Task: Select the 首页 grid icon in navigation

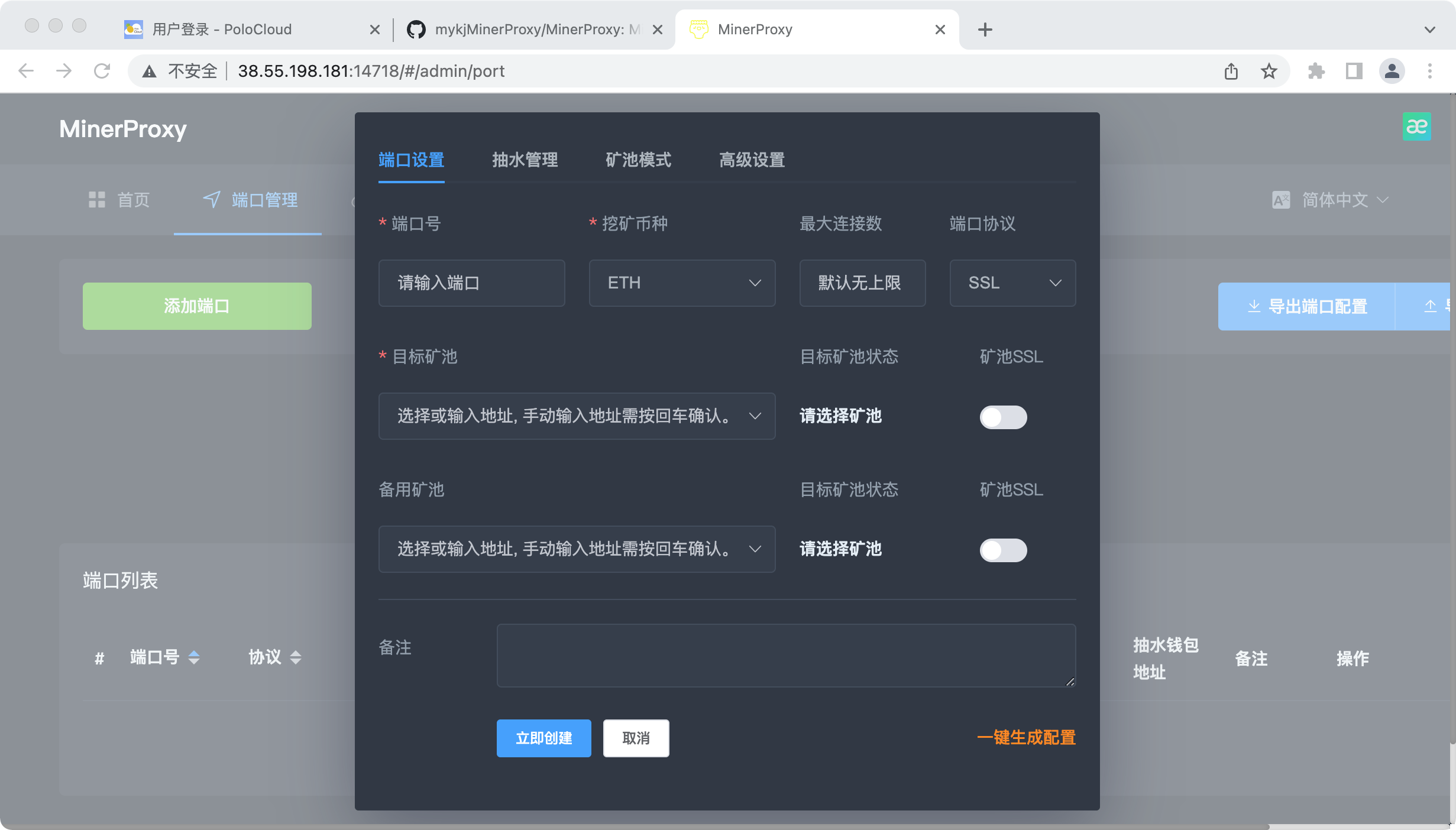Action: point(98,200)
